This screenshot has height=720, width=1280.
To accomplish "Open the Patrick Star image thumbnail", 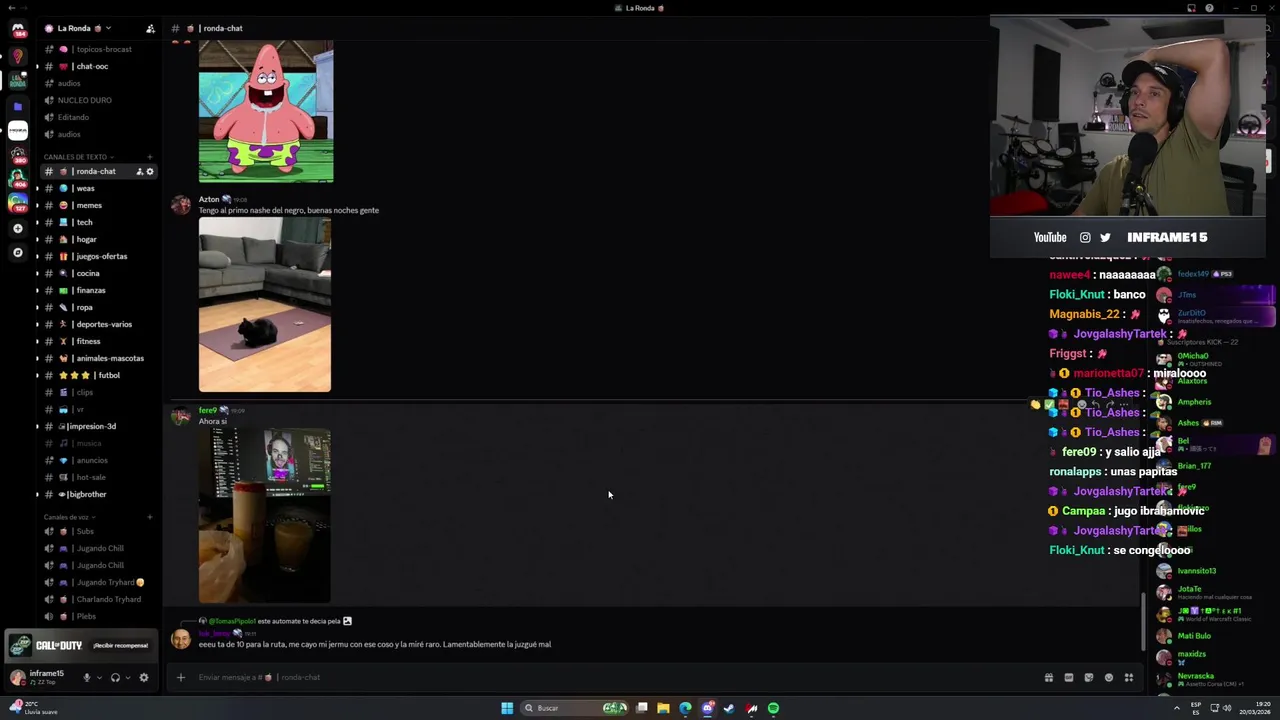I will [266, 111].
